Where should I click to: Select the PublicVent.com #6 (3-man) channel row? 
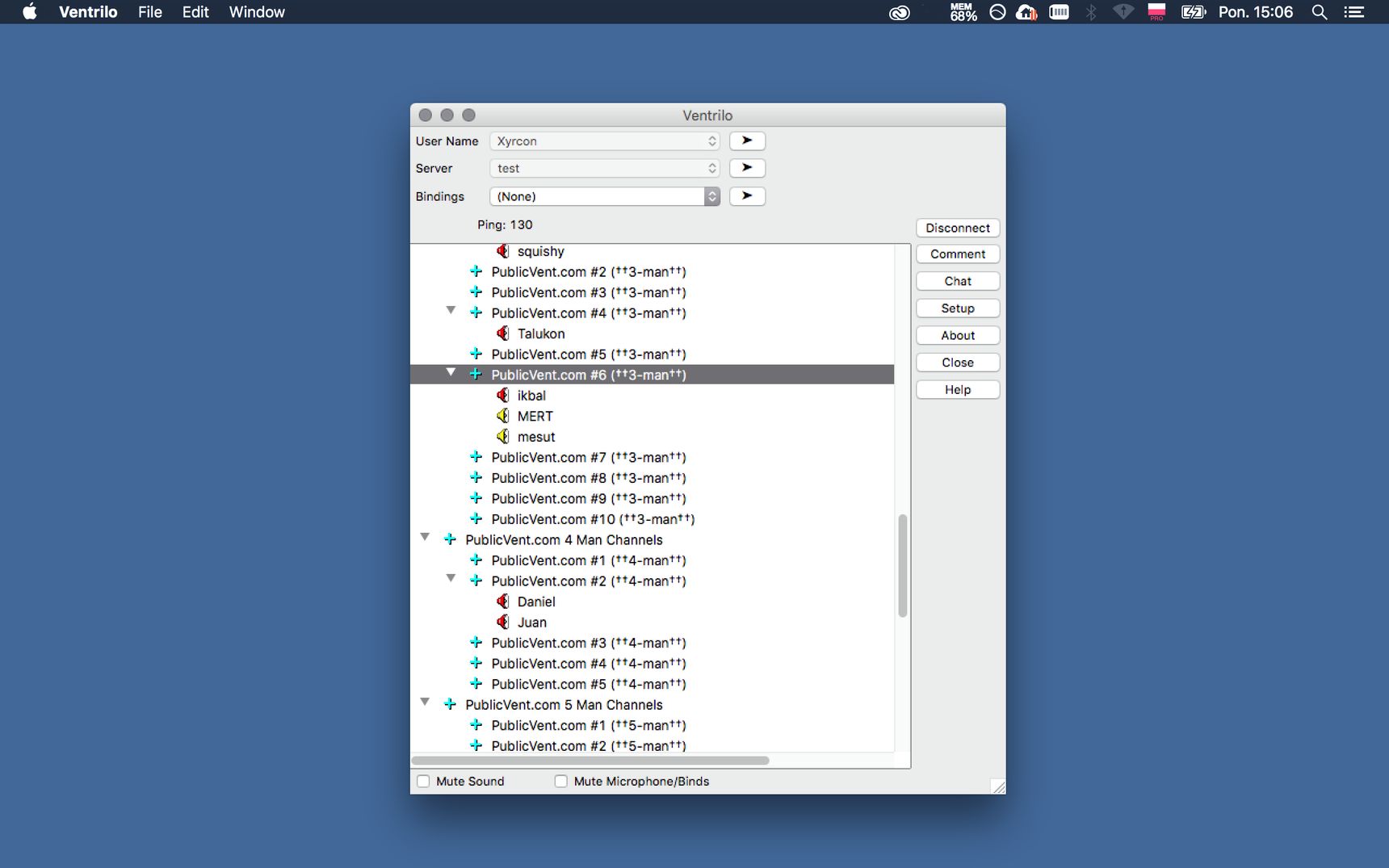coord(653,375)
